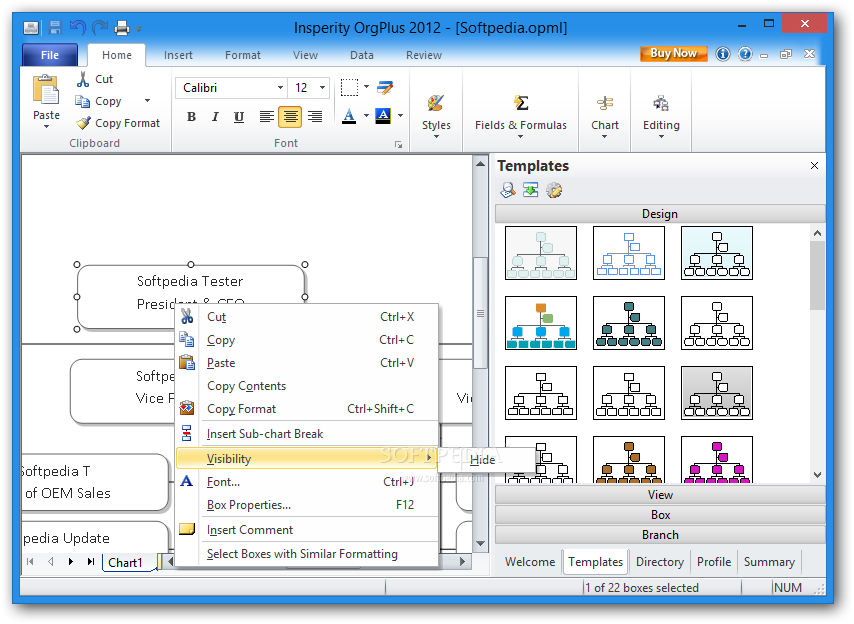Expand the ribbon Copy dropdown arrow
Screen dimensions: 854x624
click(147, 101)
